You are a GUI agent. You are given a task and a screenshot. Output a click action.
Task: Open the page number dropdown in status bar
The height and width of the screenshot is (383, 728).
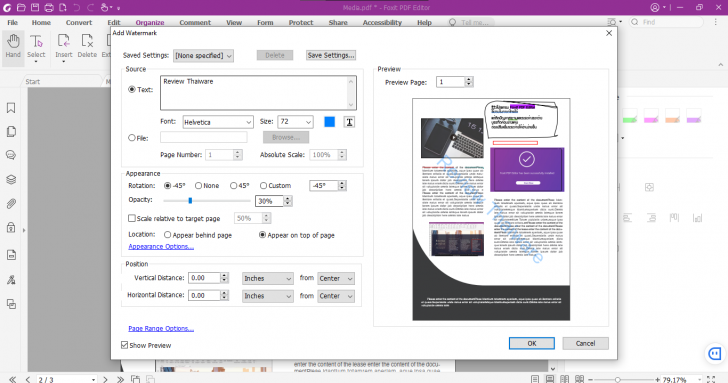(93, 379)
